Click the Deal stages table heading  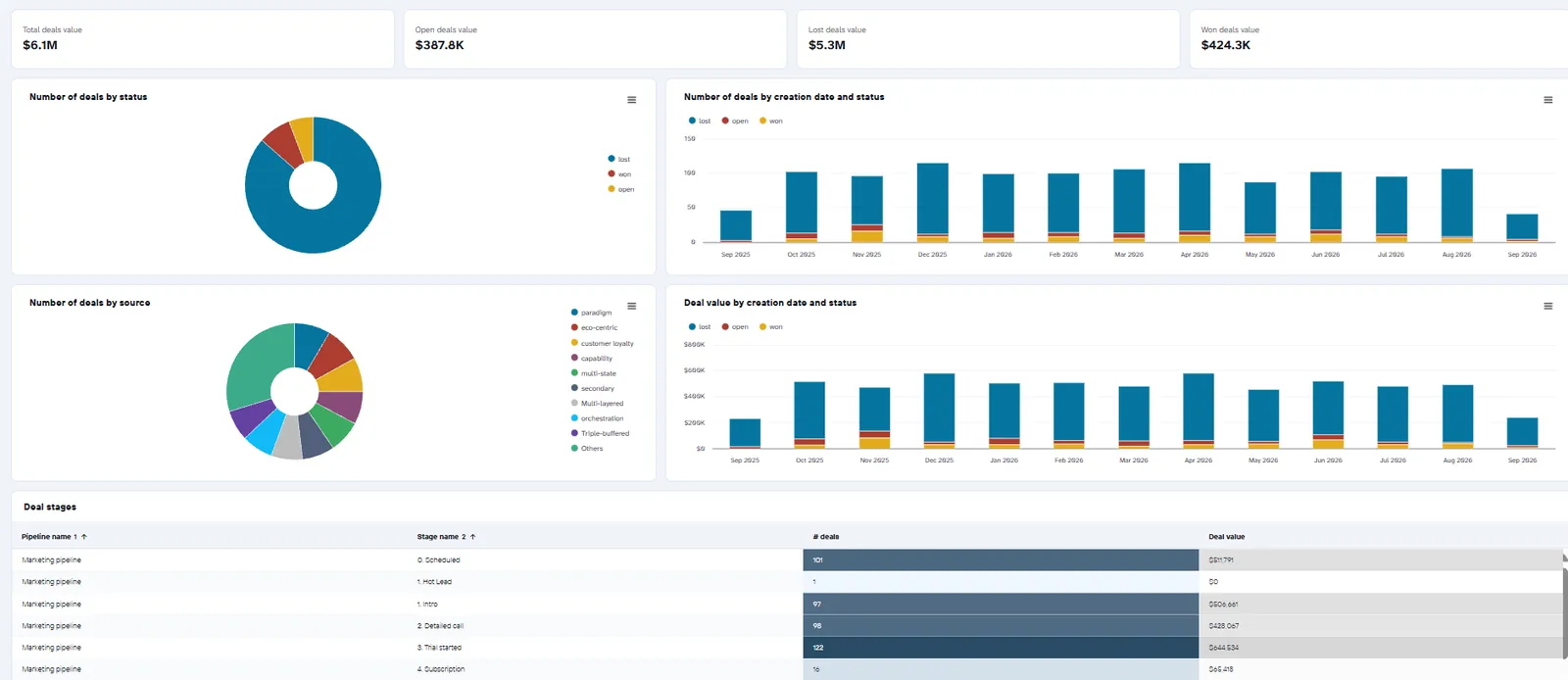point(50,508)
